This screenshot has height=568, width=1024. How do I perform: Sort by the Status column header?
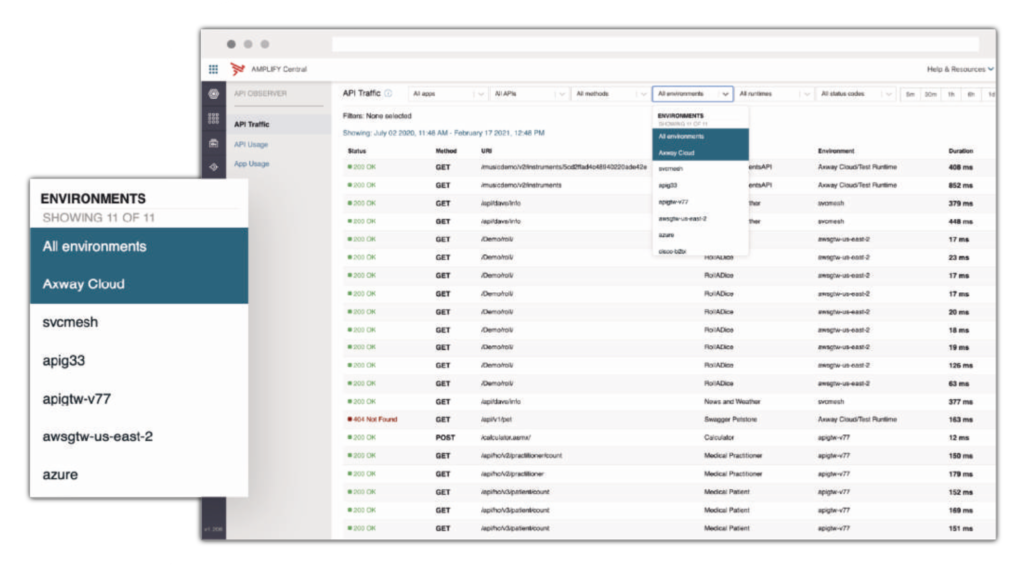357,151
